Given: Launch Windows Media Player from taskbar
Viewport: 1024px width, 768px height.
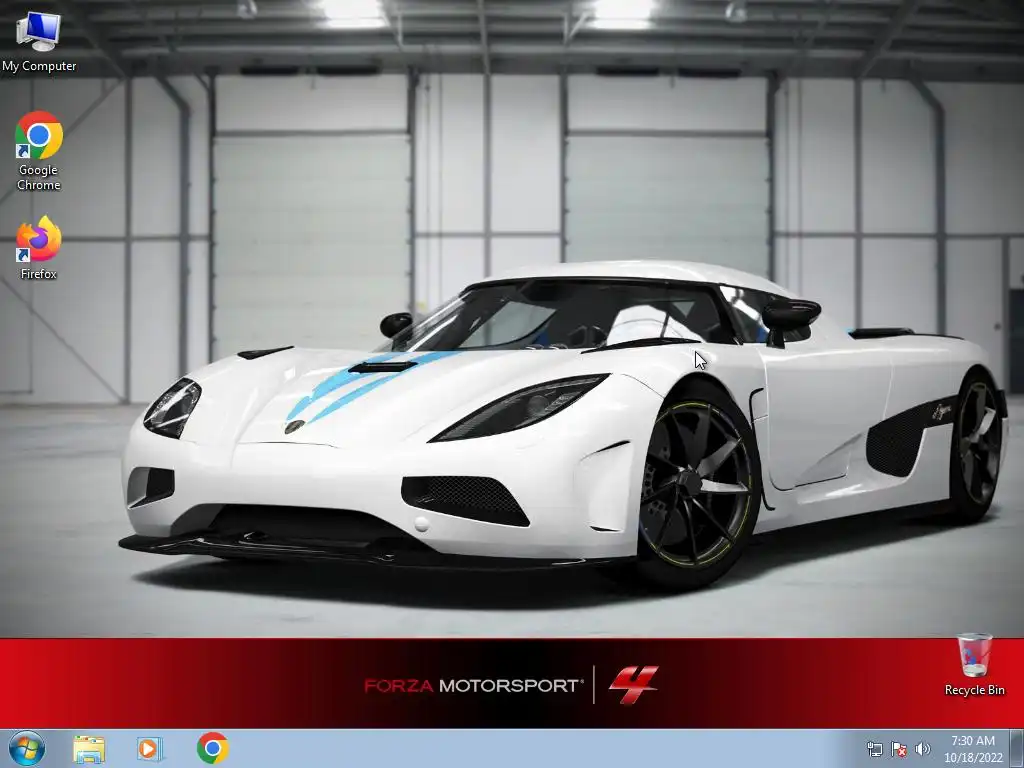Looking at the screenshot, I should click(x=149, y=749).
